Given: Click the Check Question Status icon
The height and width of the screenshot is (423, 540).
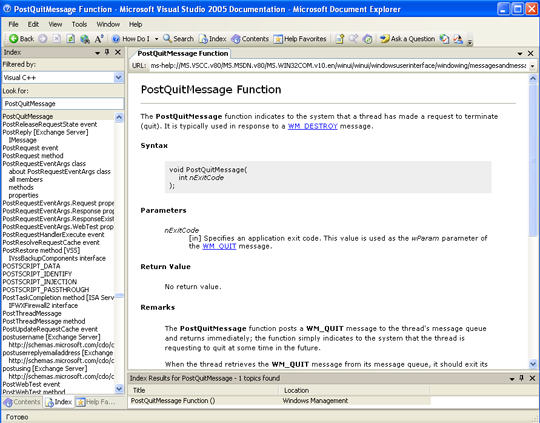Looking at the screenshot, I should click(x=444, y=39).
